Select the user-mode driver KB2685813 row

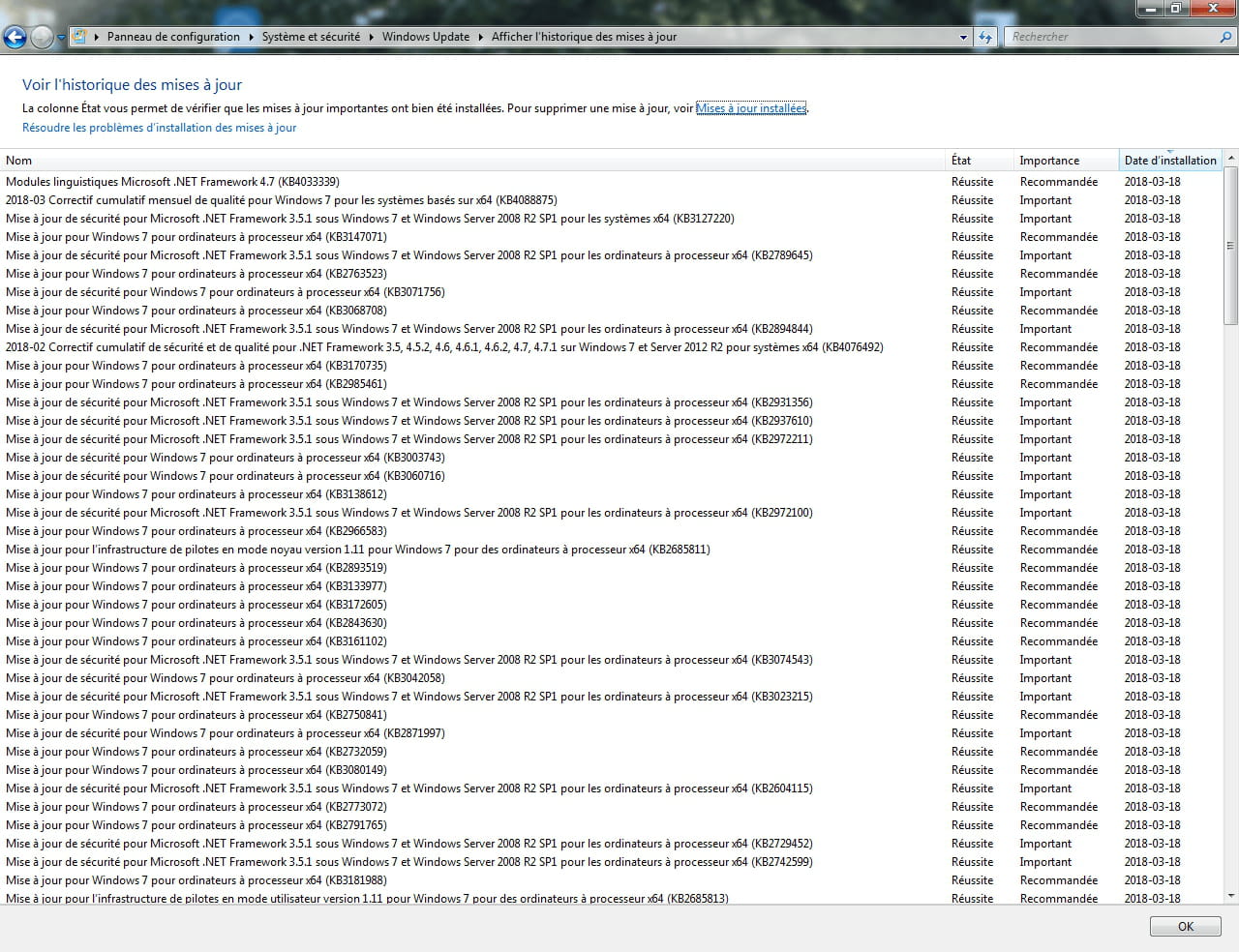(612, 899)
